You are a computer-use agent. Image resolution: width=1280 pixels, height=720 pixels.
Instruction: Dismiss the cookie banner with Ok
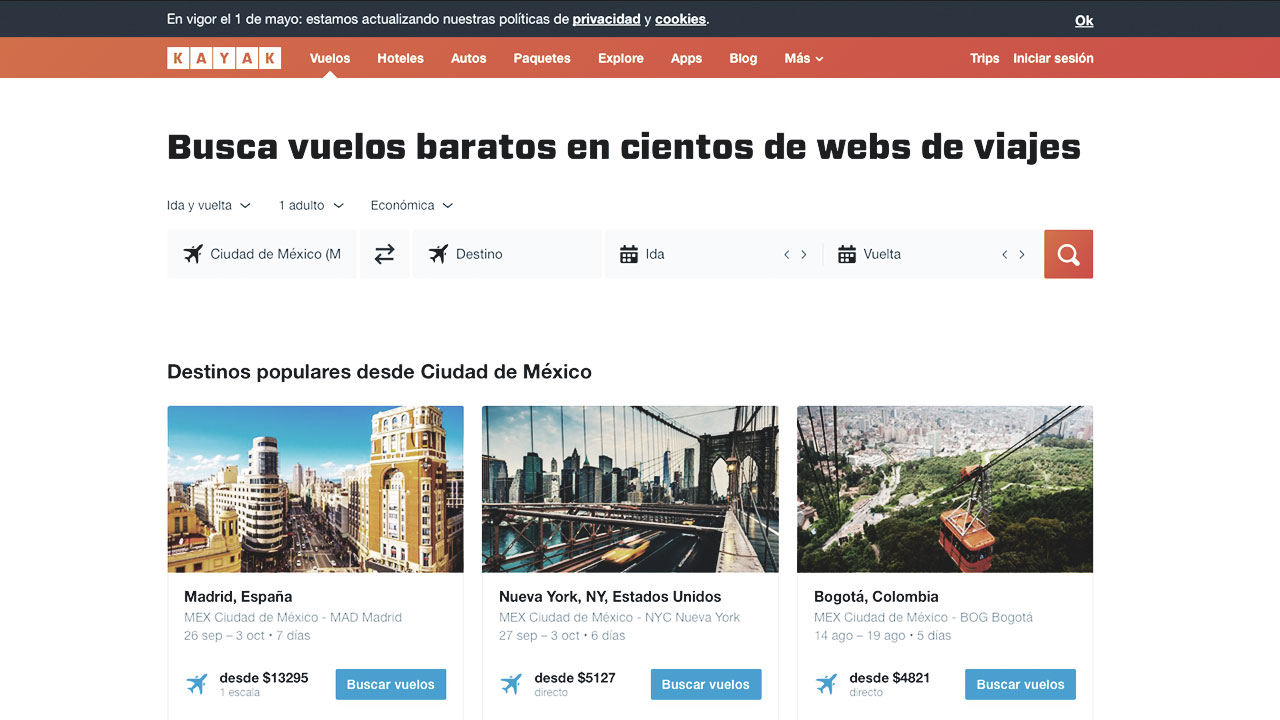coord(1084,20)
